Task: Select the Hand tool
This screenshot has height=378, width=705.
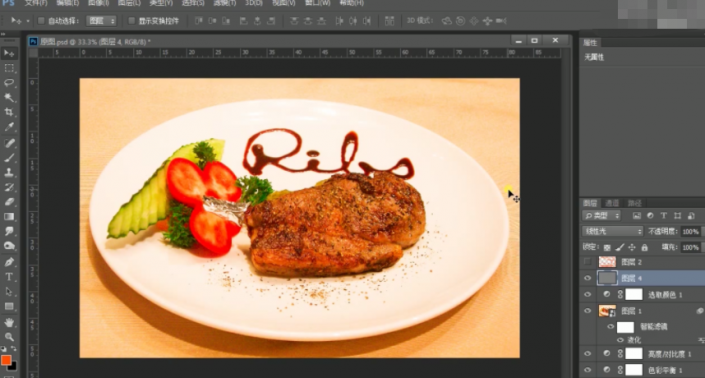Action: [x=9, y=322]
